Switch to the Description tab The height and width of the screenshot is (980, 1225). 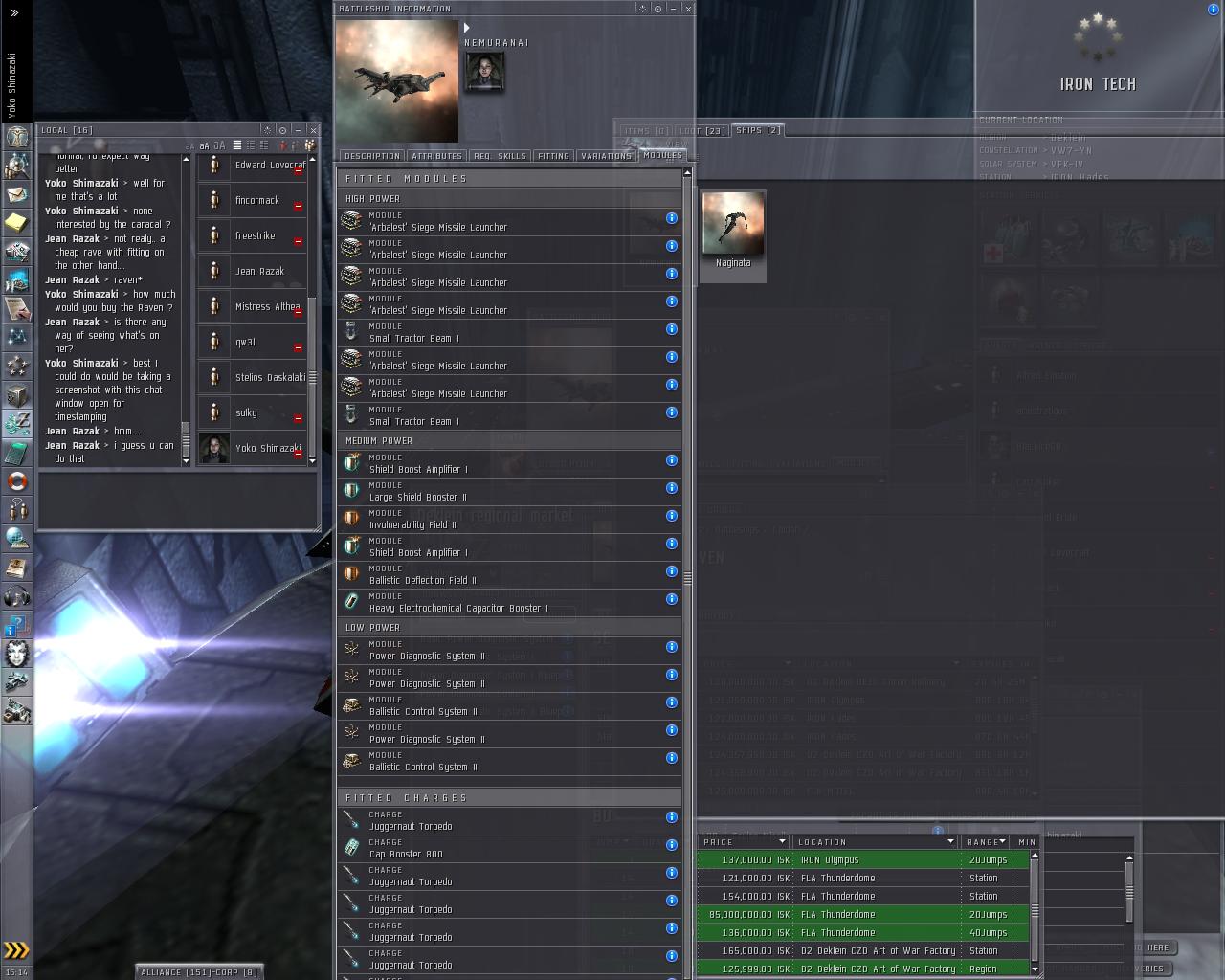point(372,156)
